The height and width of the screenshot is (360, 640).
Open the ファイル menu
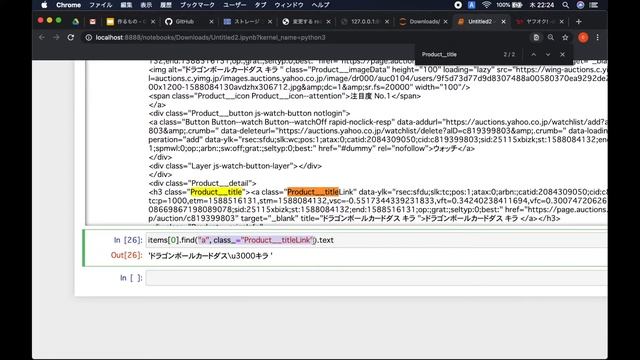tap(100, 5)
